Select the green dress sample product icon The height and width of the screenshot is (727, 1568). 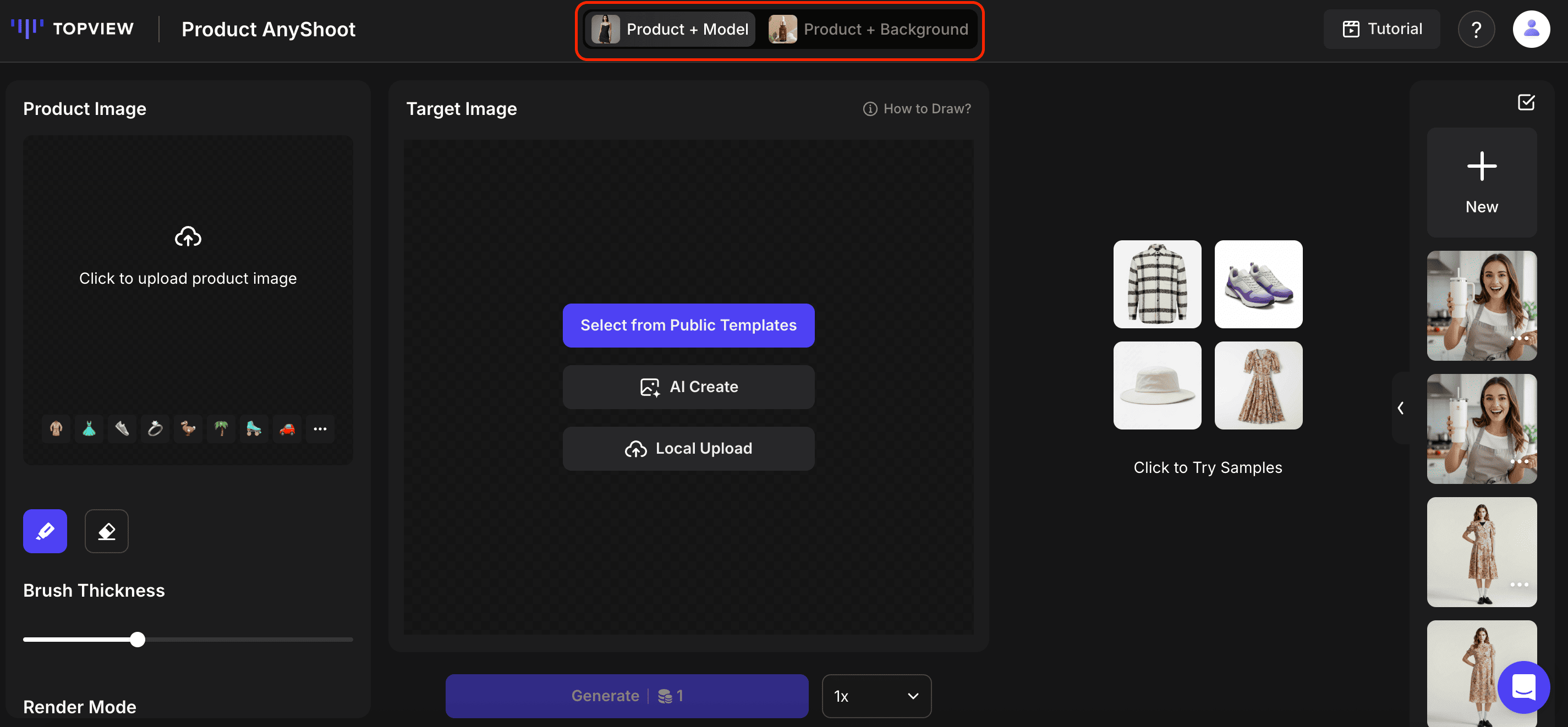tap(89, 428)
